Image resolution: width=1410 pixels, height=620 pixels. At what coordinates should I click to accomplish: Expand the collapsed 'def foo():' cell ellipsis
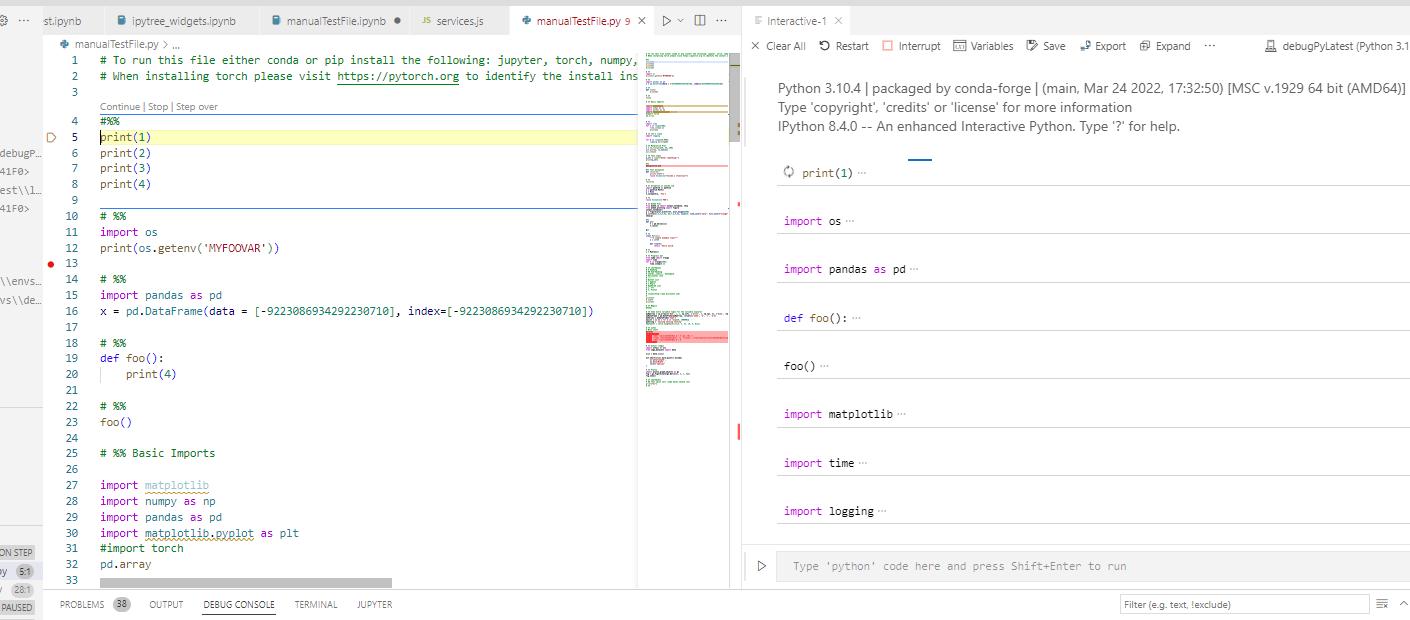[856, 319]
